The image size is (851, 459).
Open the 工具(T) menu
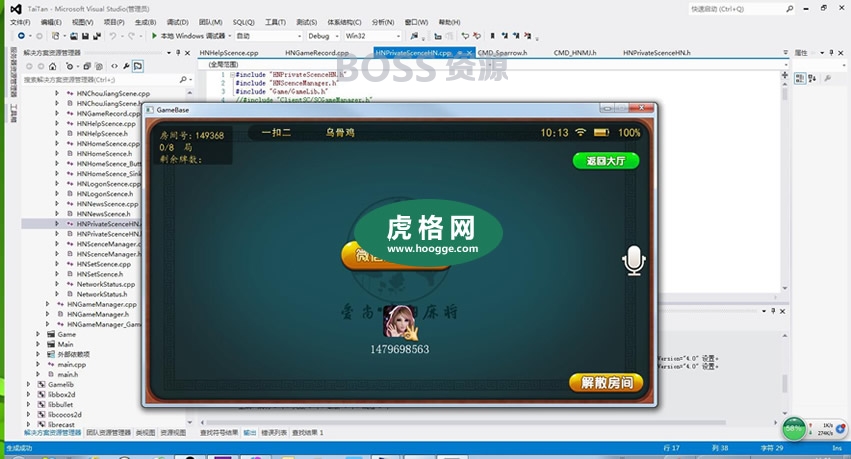click(275, 22)
